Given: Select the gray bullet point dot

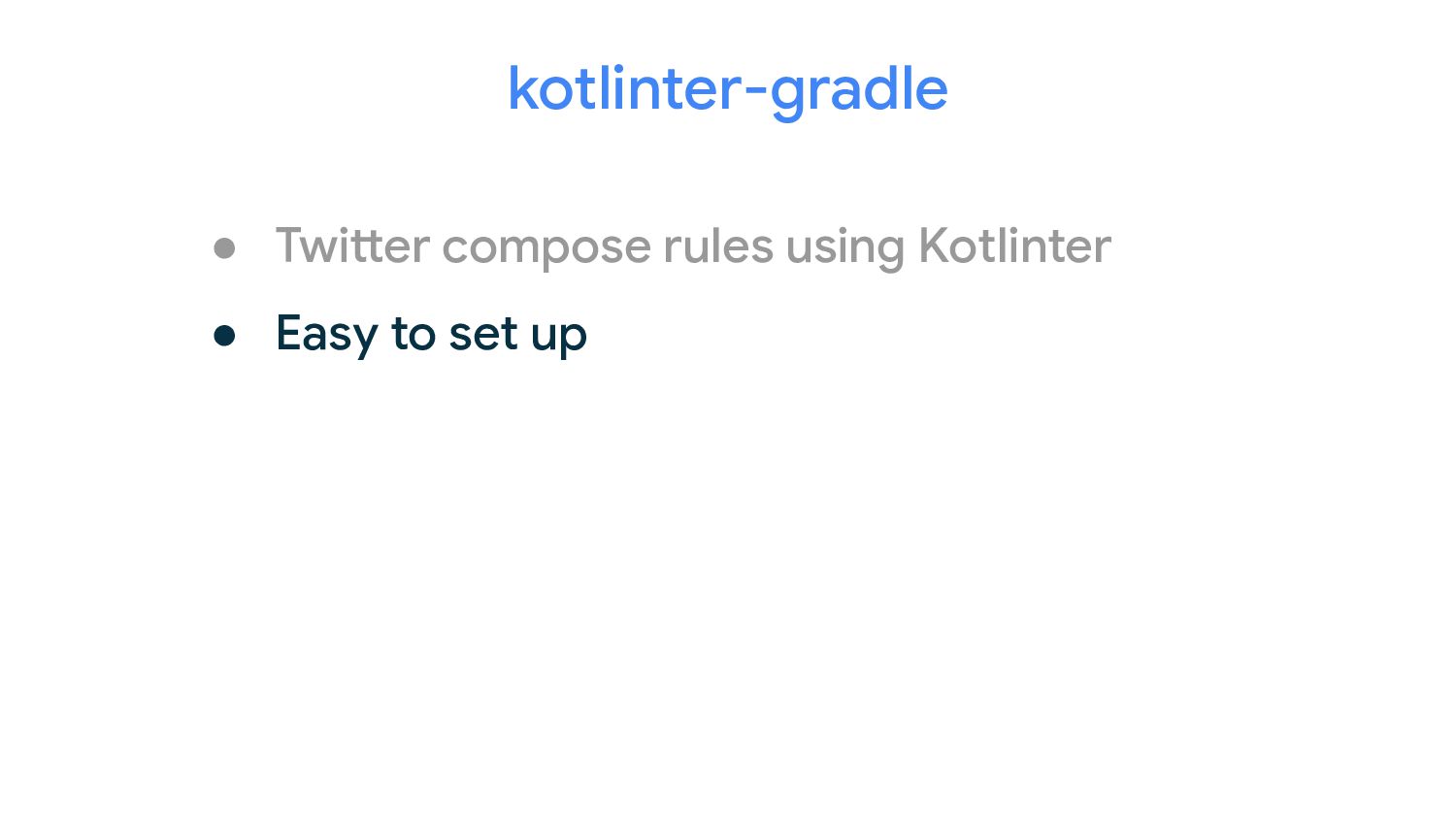Looking at the screenshot, I should tap(224, 247).
